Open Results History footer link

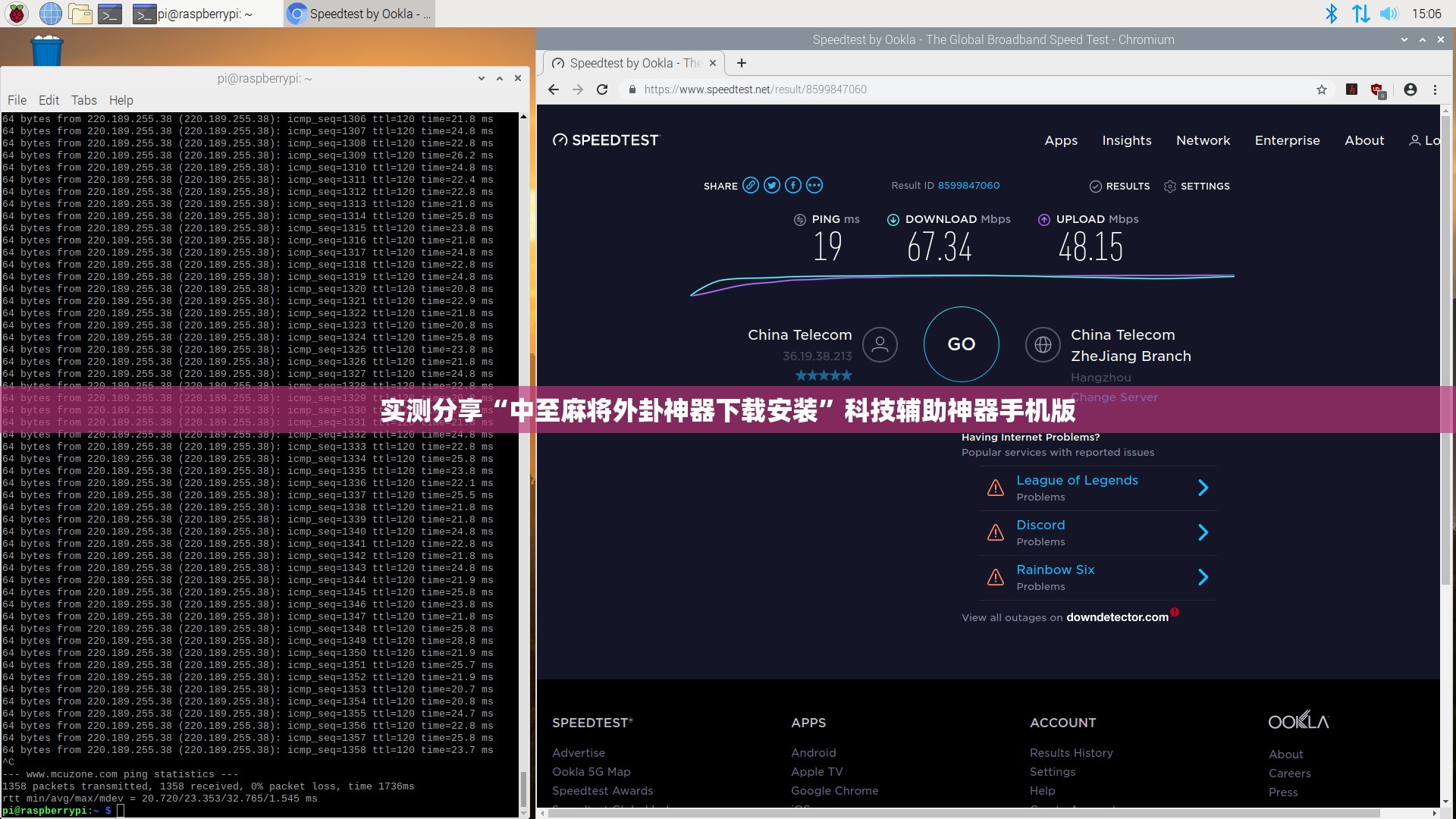coord(1072,753)
